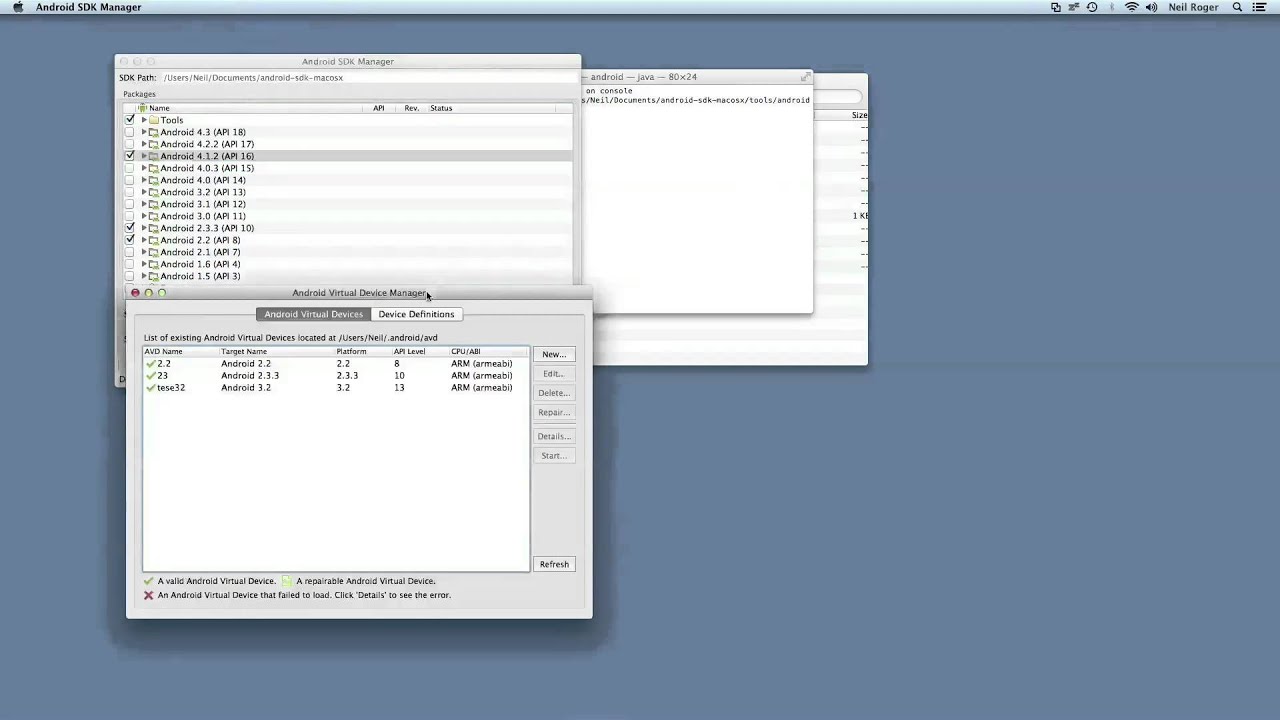
Task: Click the fullscreen arrows icon in the terminal window
Action: [x=805, y=77]
